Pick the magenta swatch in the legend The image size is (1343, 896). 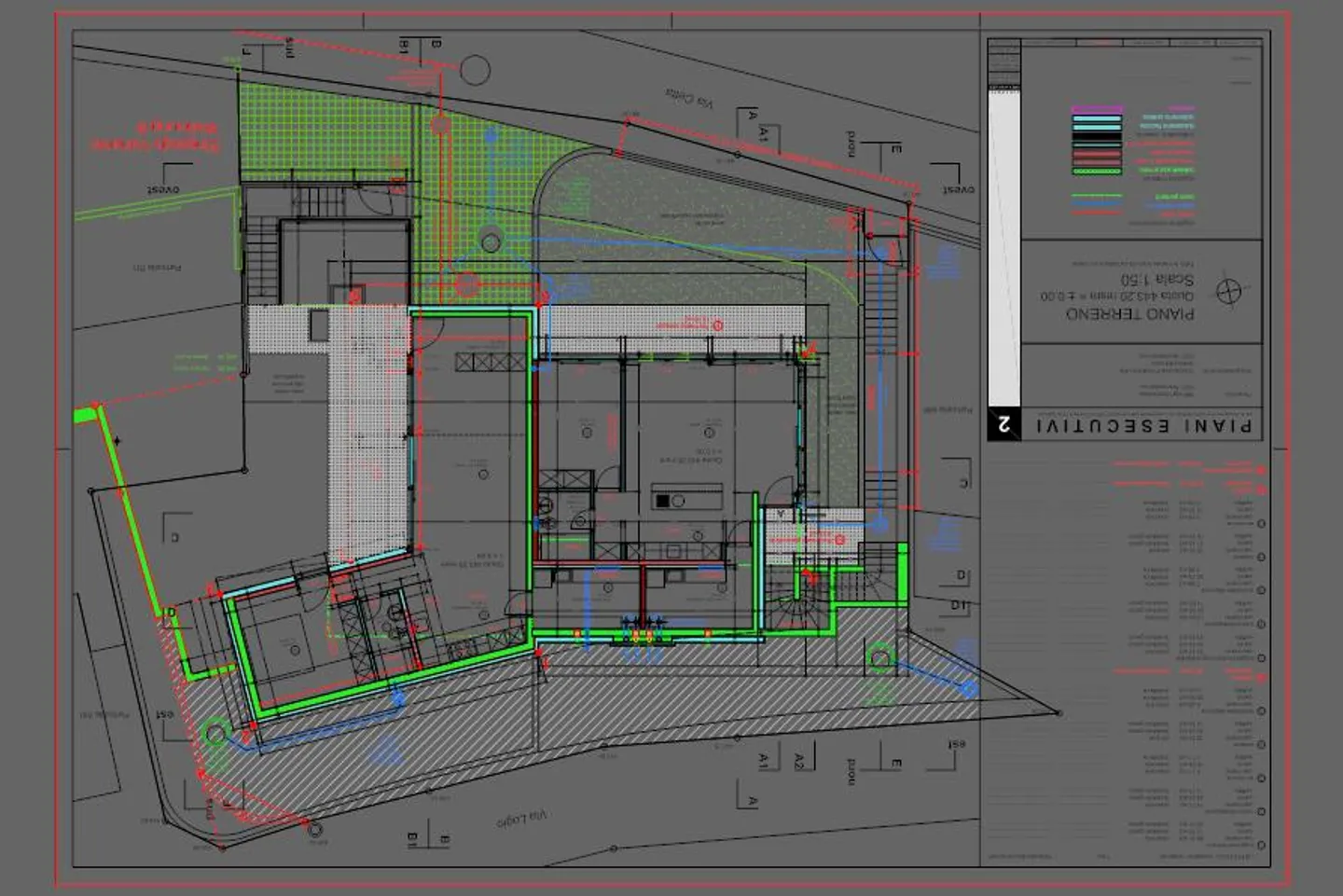click(x=1097, y=110)
